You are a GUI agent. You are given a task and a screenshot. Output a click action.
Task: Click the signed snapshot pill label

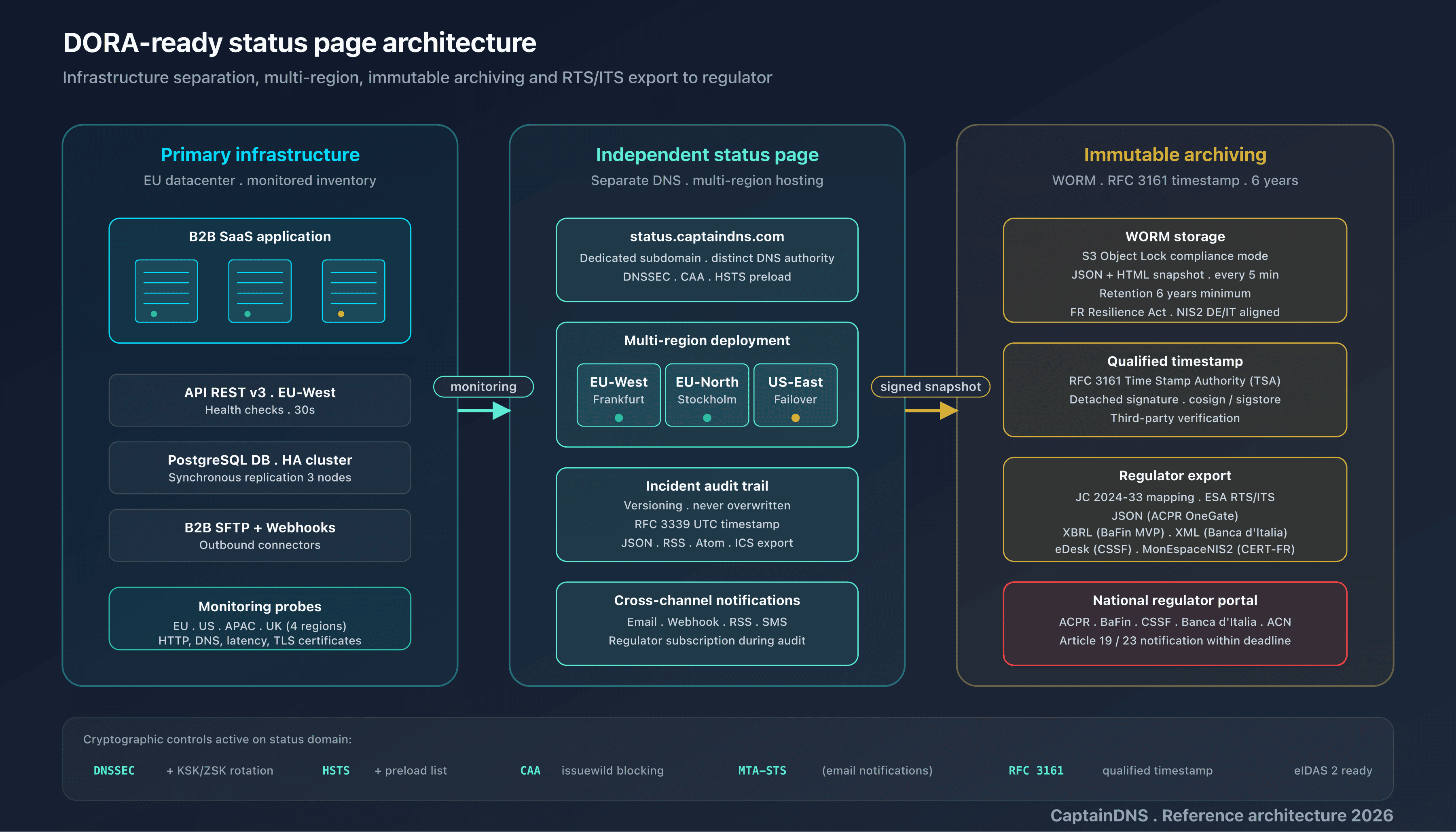tap(931, 386)
